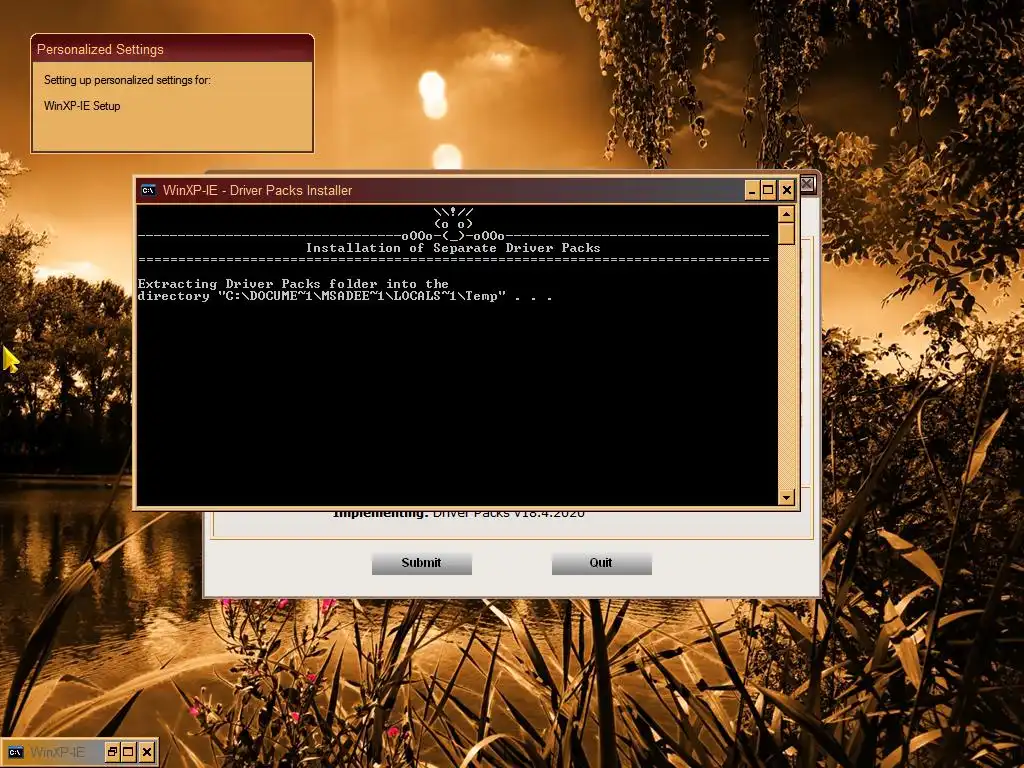
Task: Click the Submit button
Action: tap(421, 563)
